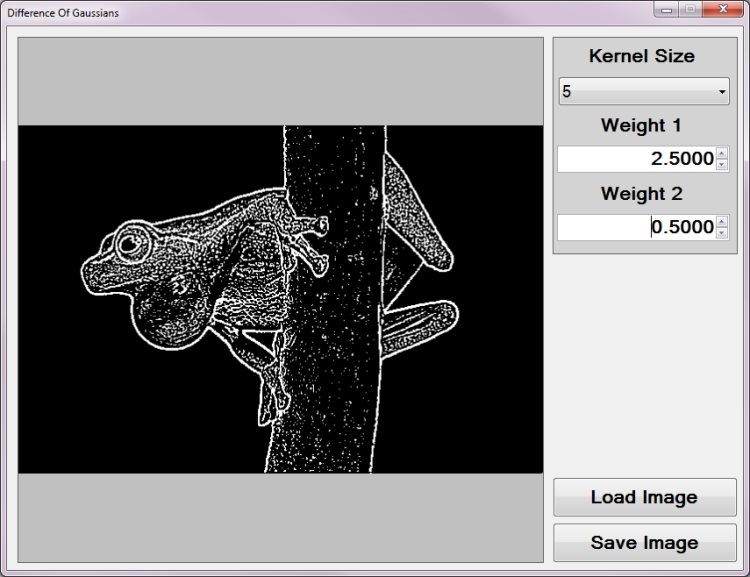
Task: Open the Kernel Size dropdown
Action: pos(644,92)
